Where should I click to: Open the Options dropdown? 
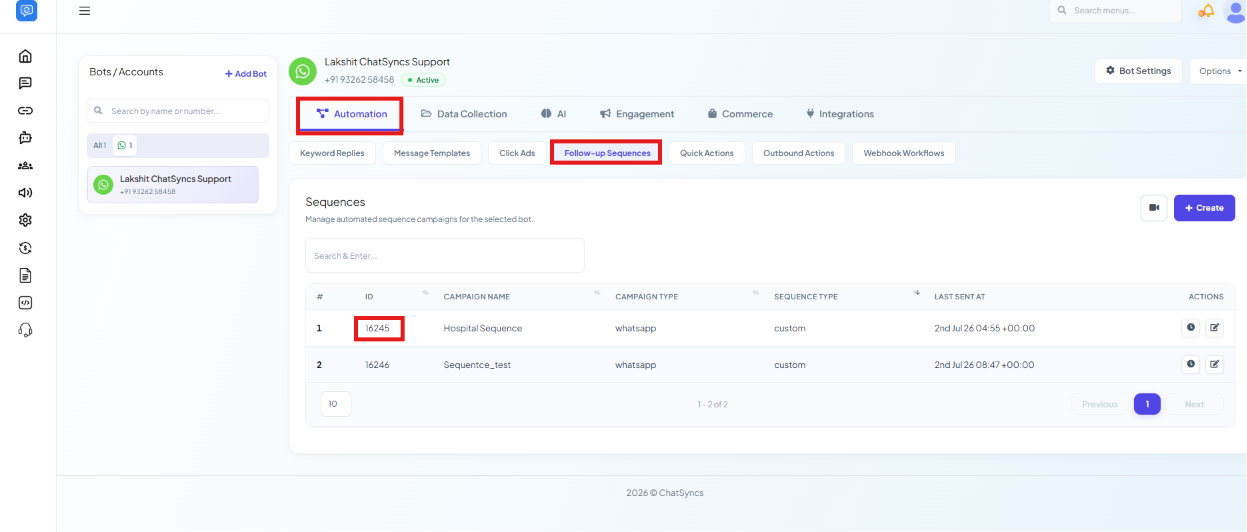pyautogui.click(x=1219, y=71)
